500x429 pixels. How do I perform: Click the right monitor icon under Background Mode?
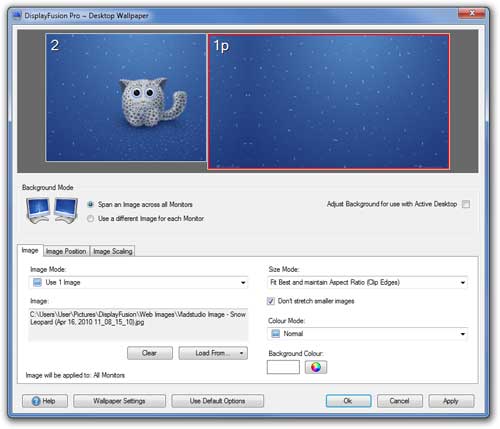(66, 210)
